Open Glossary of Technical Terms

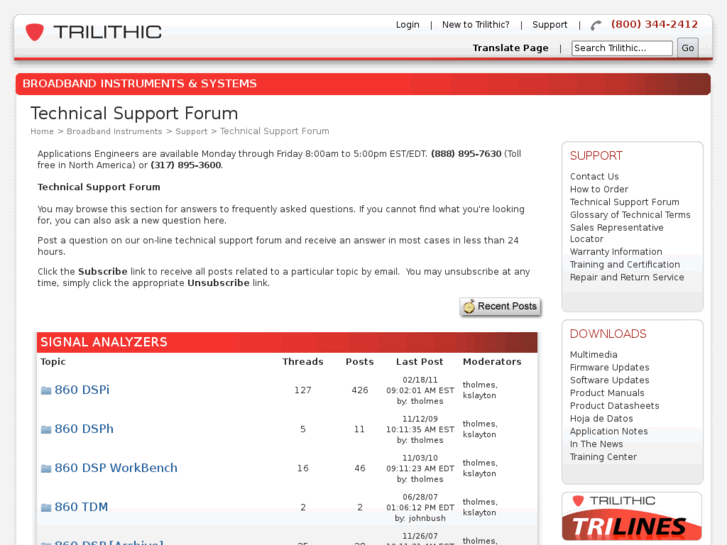[x=630, y=215]
